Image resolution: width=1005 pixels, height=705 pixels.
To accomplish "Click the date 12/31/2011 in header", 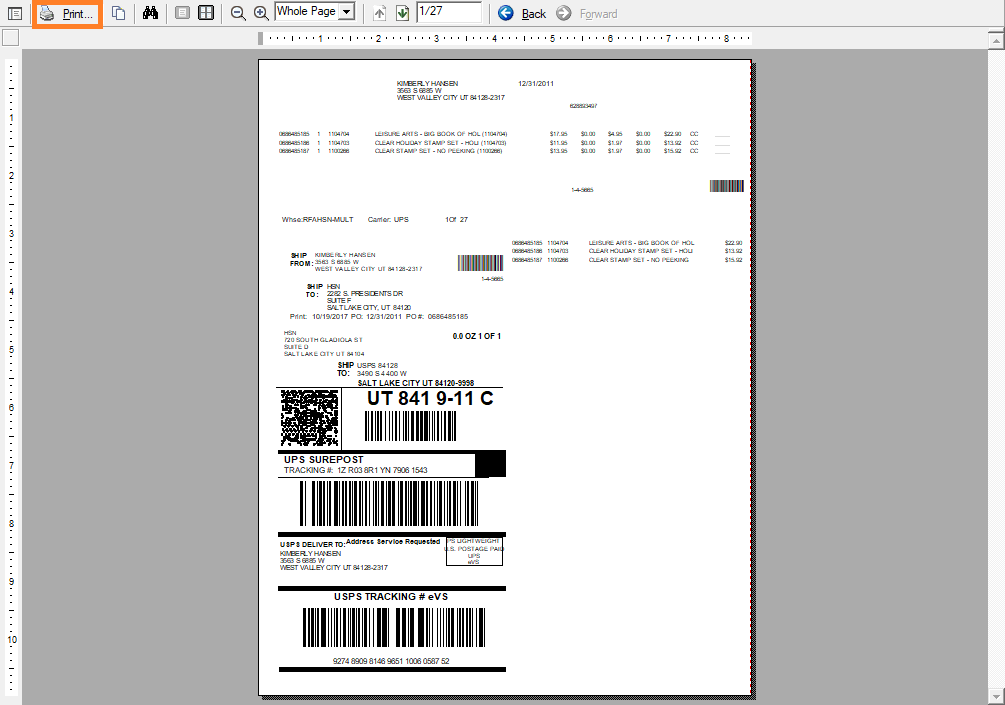I will 536,83.
